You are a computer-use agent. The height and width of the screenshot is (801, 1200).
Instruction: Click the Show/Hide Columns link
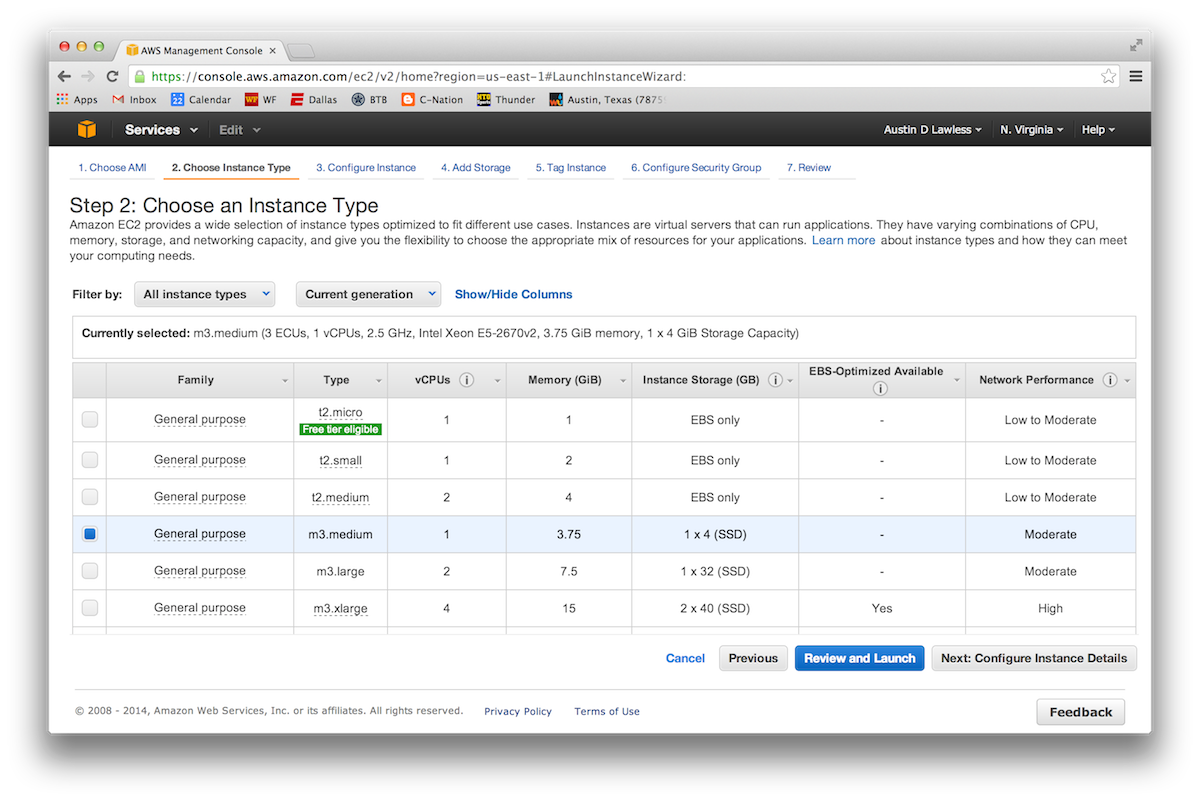click(x=514, y=294)
